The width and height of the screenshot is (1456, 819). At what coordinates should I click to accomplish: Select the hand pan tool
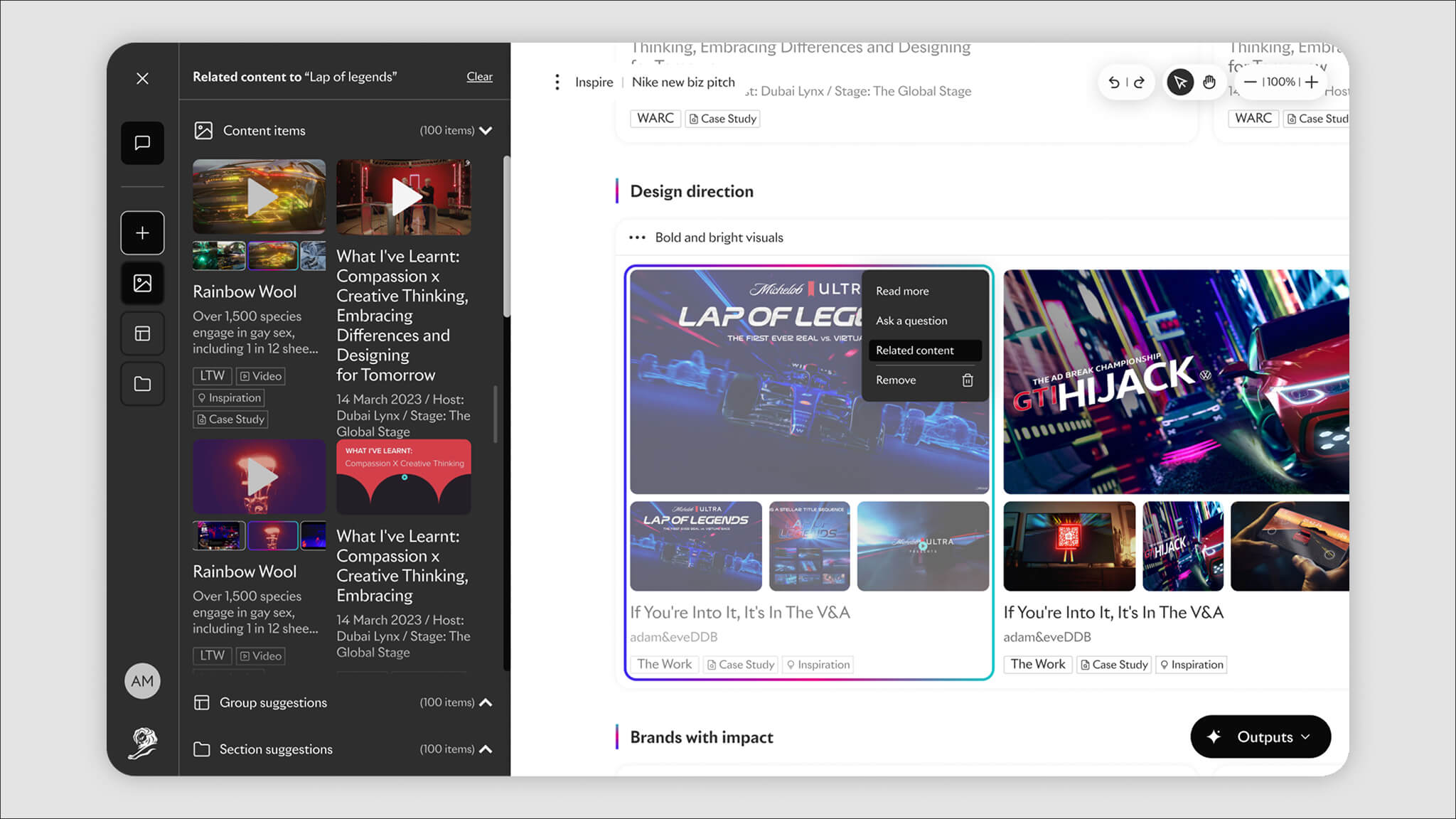click(x=1209, y=82)
